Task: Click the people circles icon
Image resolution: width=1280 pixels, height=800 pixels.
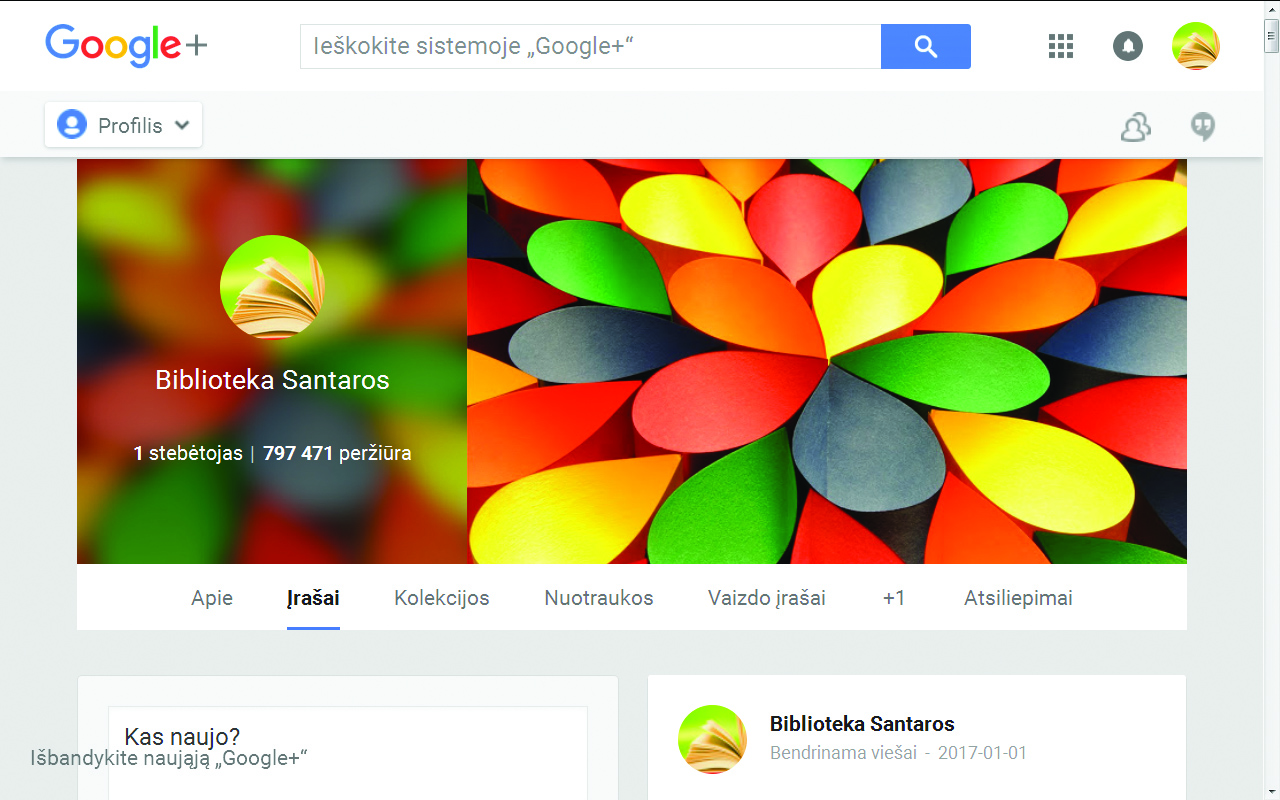Action: (x=1136, y=127)
